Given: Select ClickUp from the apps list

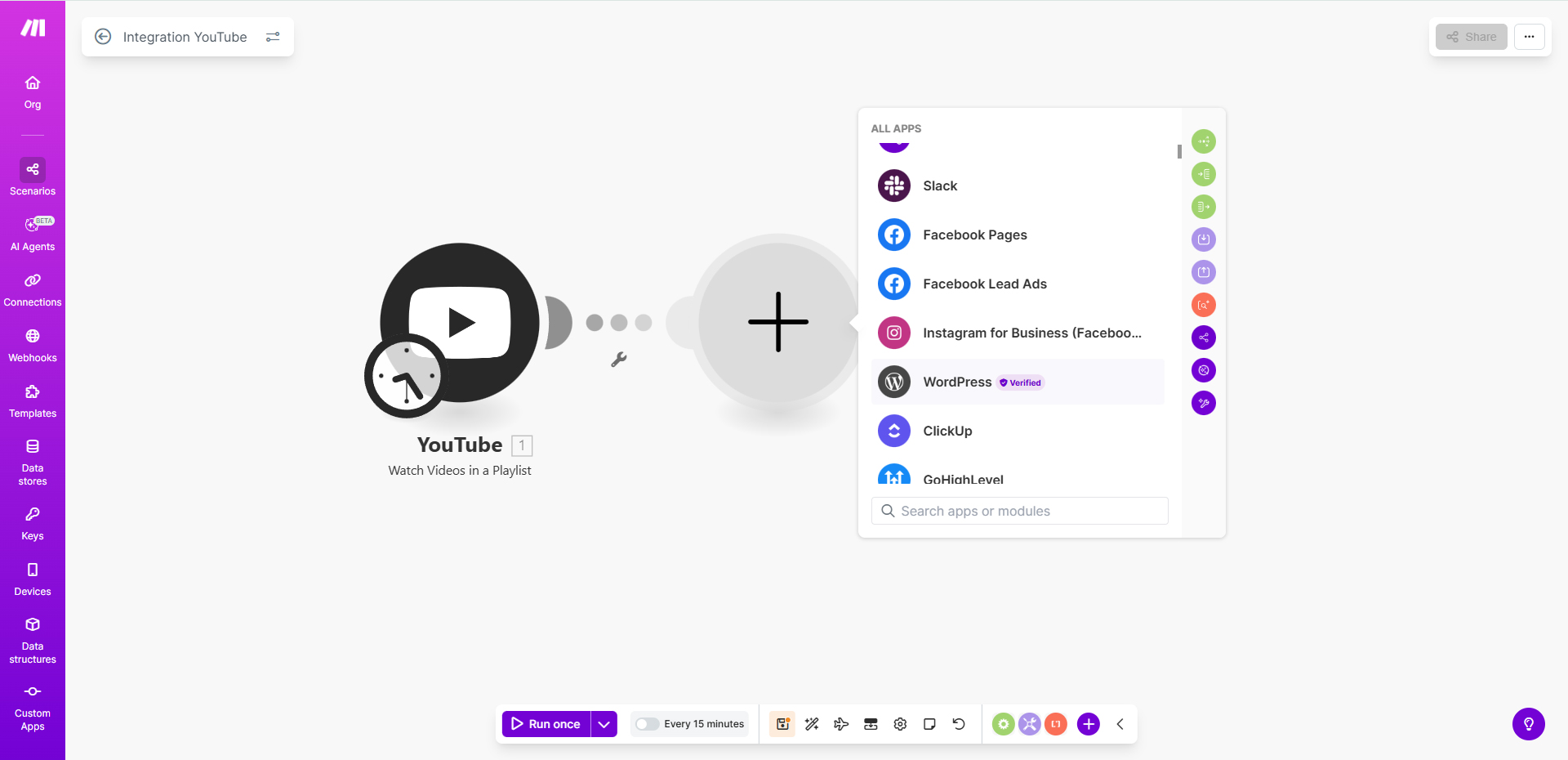Looking at the screenshot, I should click(x=947, y=431).
